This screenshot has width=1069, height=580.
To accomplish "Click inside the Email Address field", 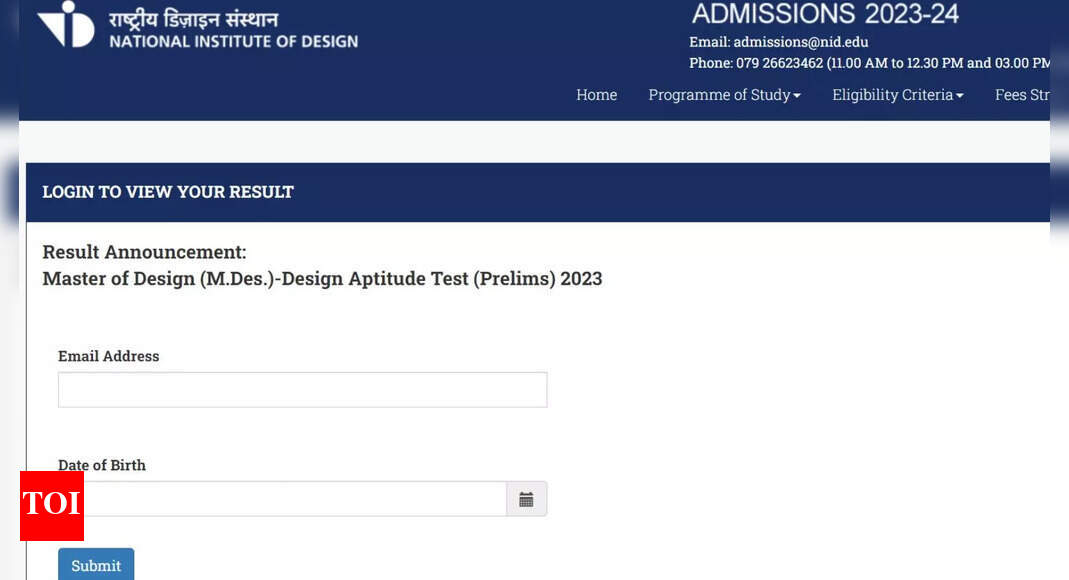I will pyautogui.click(x=302, y=389).
